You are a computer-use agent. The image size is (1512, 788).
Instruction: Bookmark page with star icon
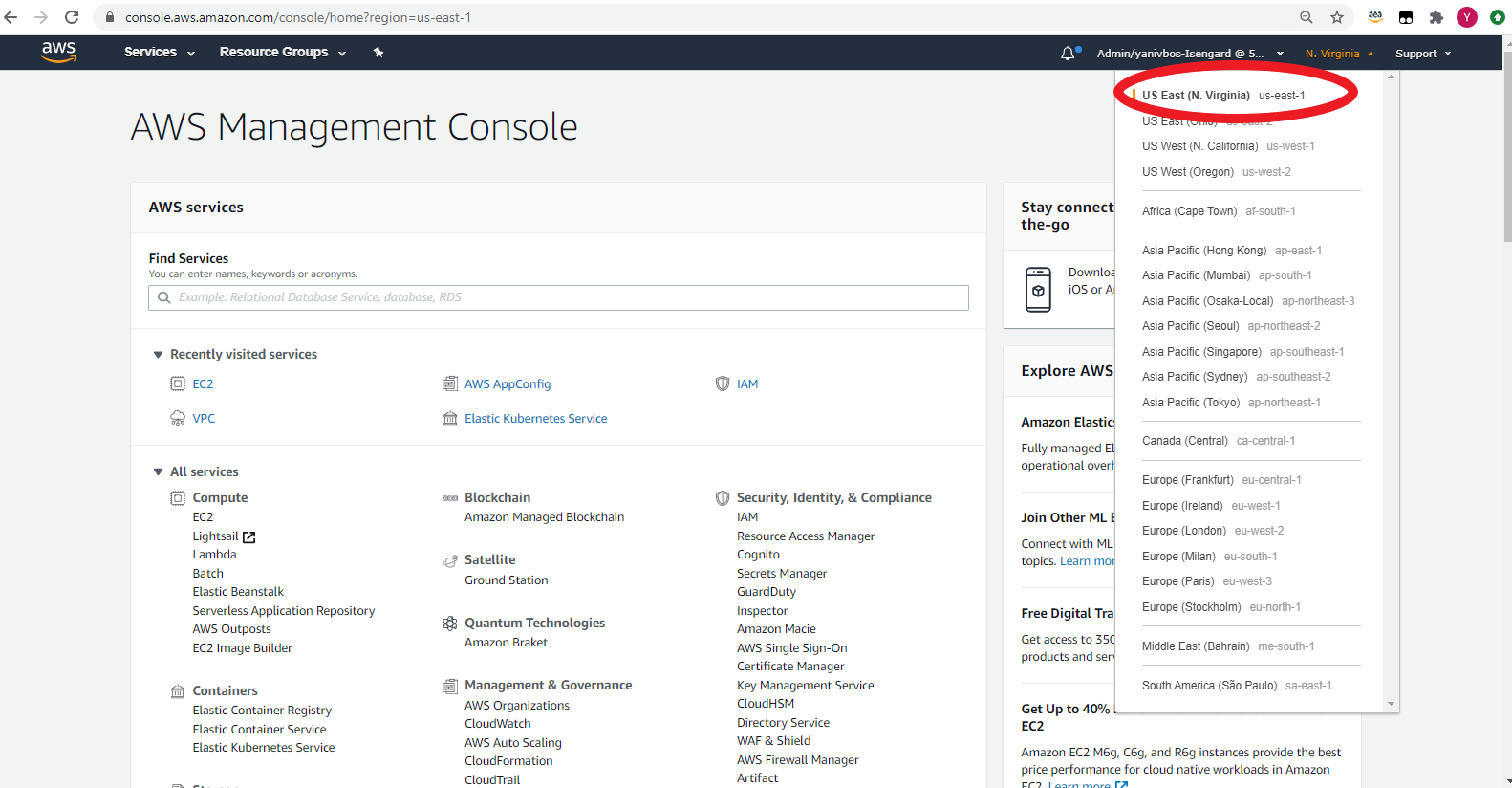(1337, 17)
